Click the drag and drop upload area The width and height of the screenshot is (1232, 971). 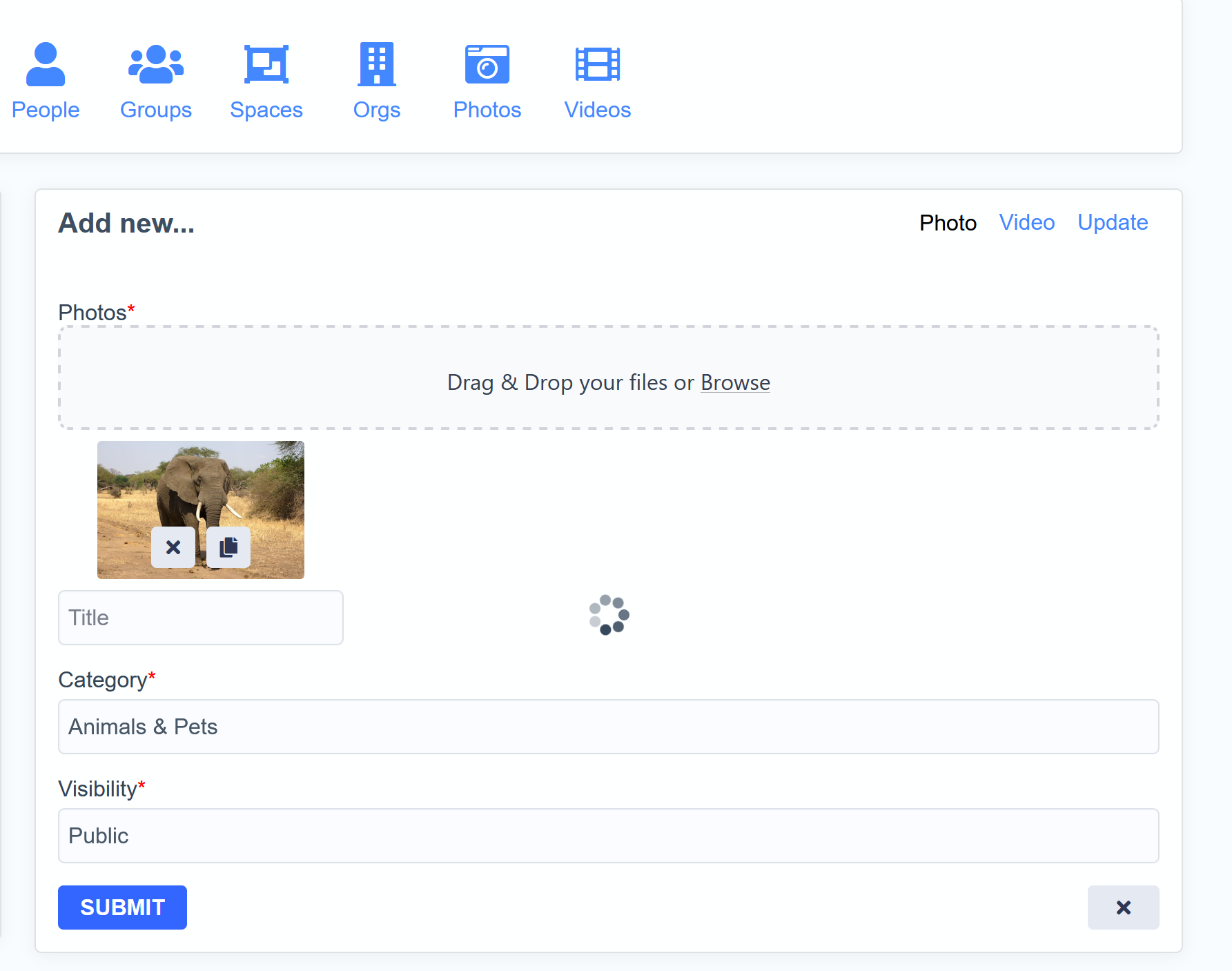(609, 377)
